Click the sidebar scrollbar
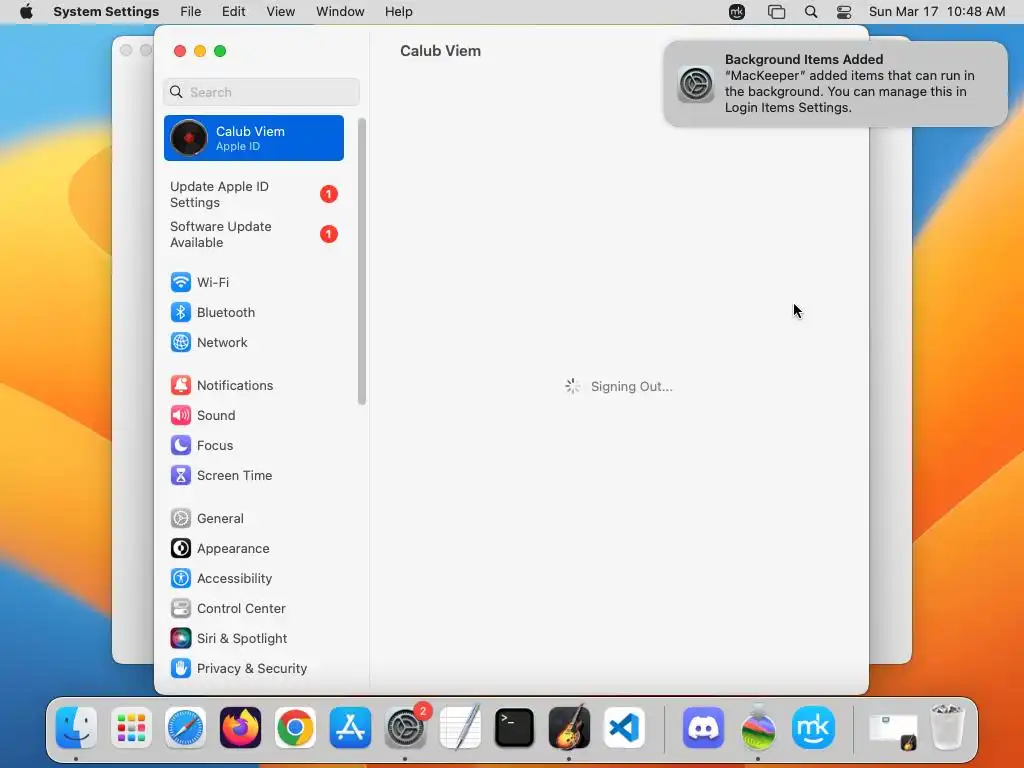1024x768 pixels. (x=362, y=261)
